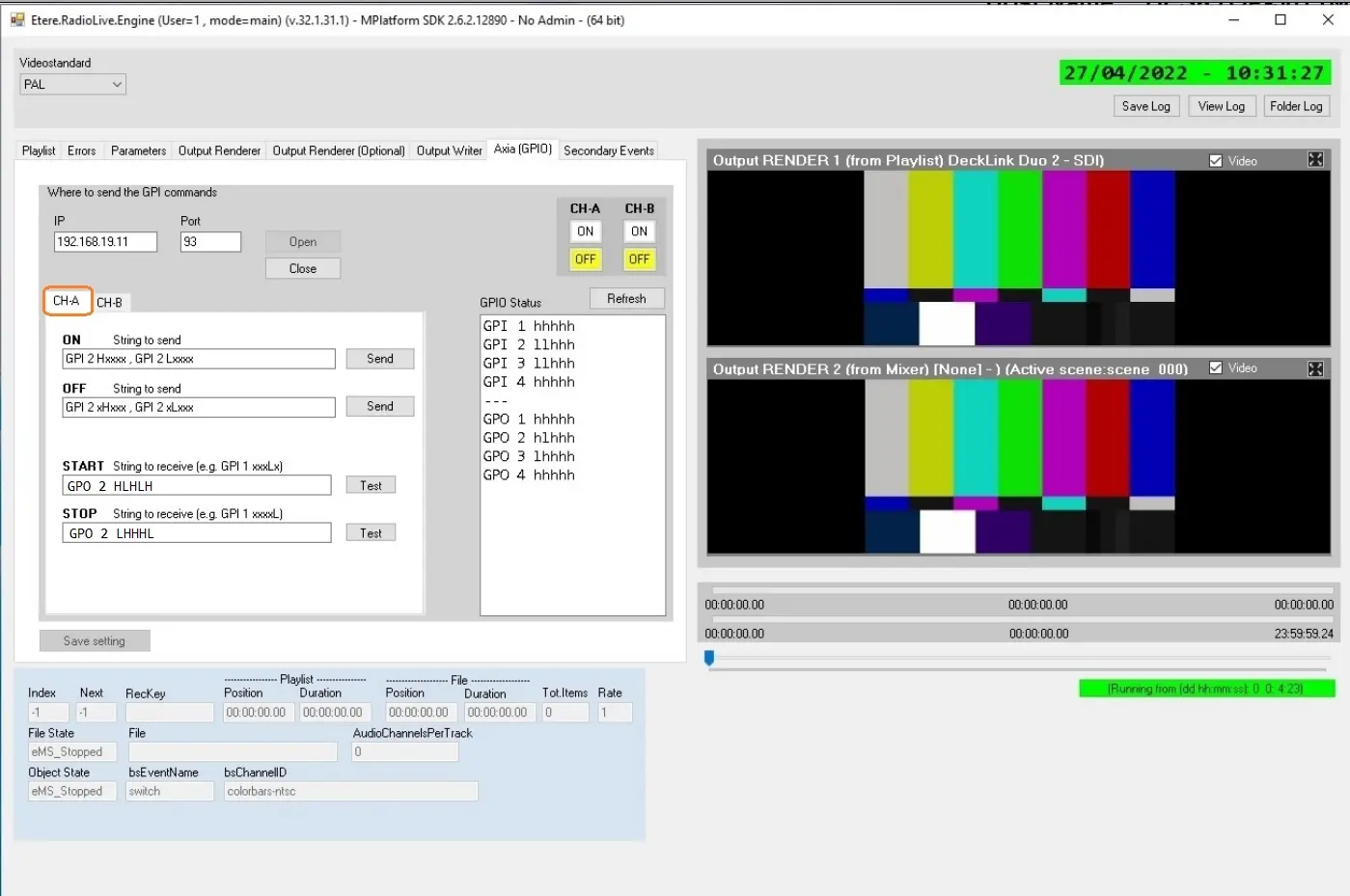Viewport: 1350px width, 896px height.
Task: Refresh the GPIO Status list
Action: 626,299
